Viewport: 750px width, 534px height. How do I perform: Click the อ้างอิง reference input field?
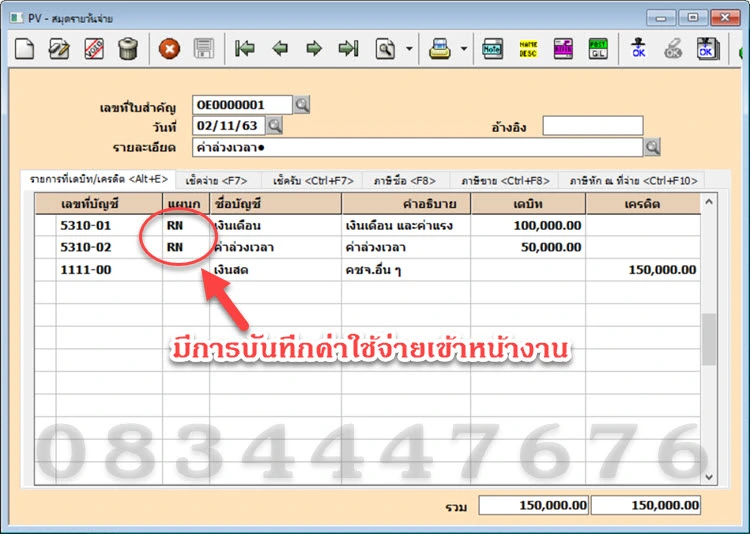(x=592, y=126)
